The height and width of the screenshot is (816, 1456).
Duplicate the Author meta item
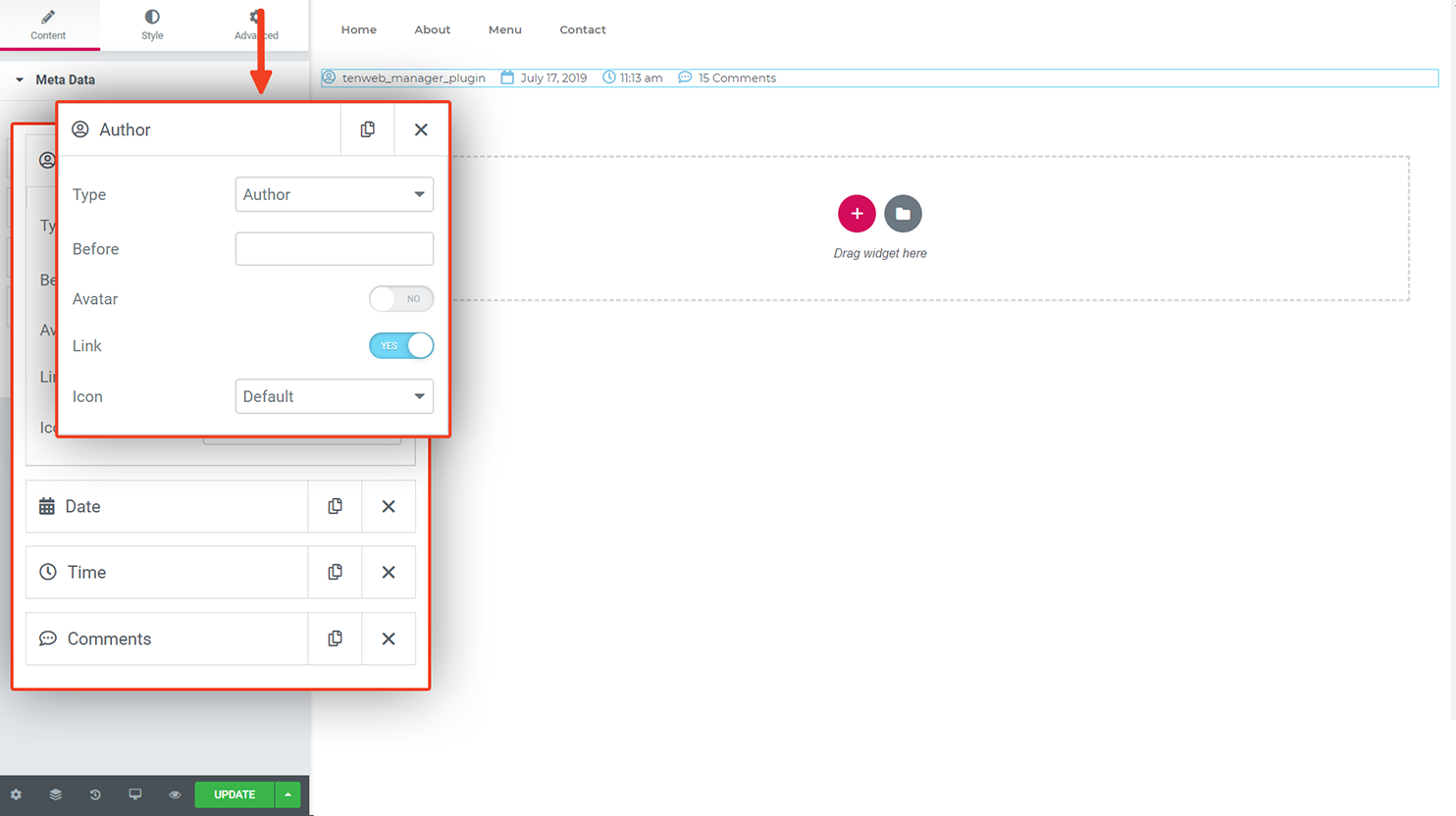[368, 129]
